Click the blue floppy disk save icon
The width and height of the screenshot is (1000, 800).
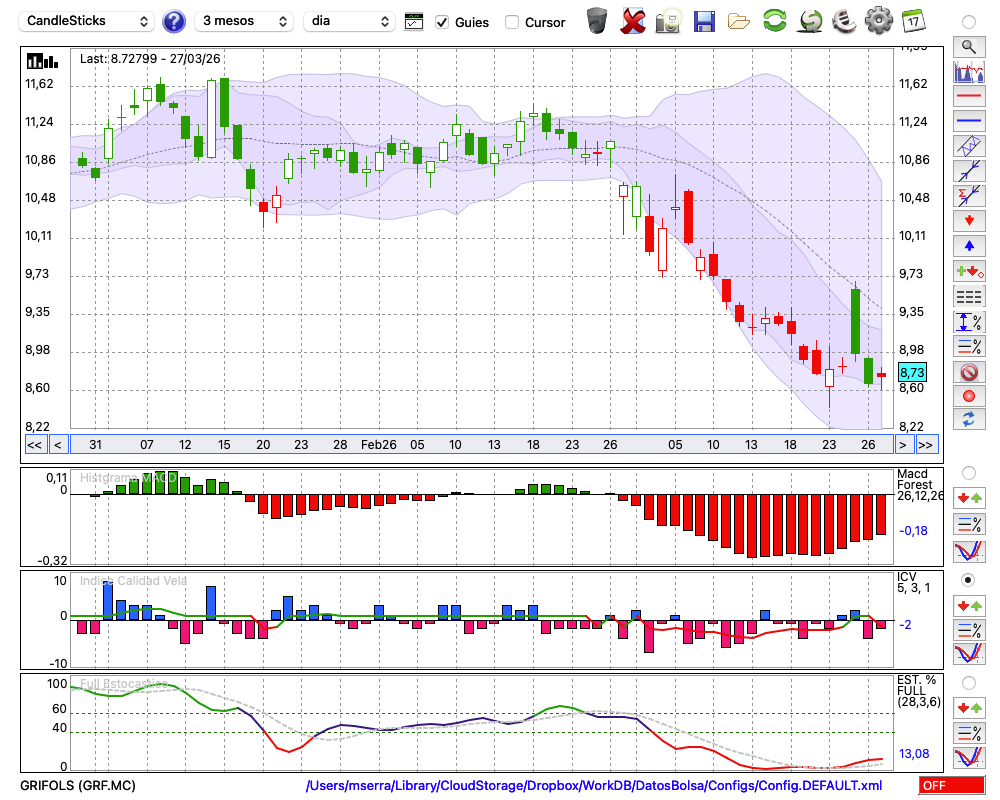(x=704, y=21)
